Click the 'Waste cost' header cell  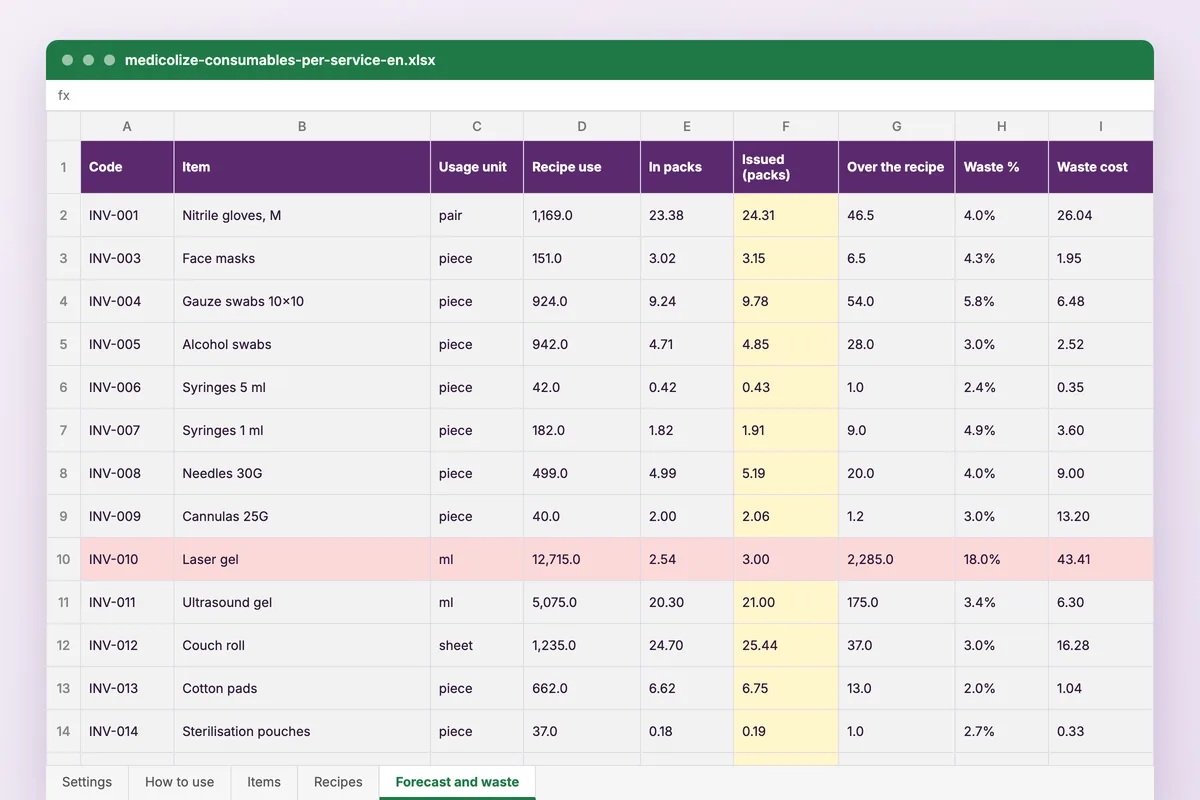[x=1101, y=167]
